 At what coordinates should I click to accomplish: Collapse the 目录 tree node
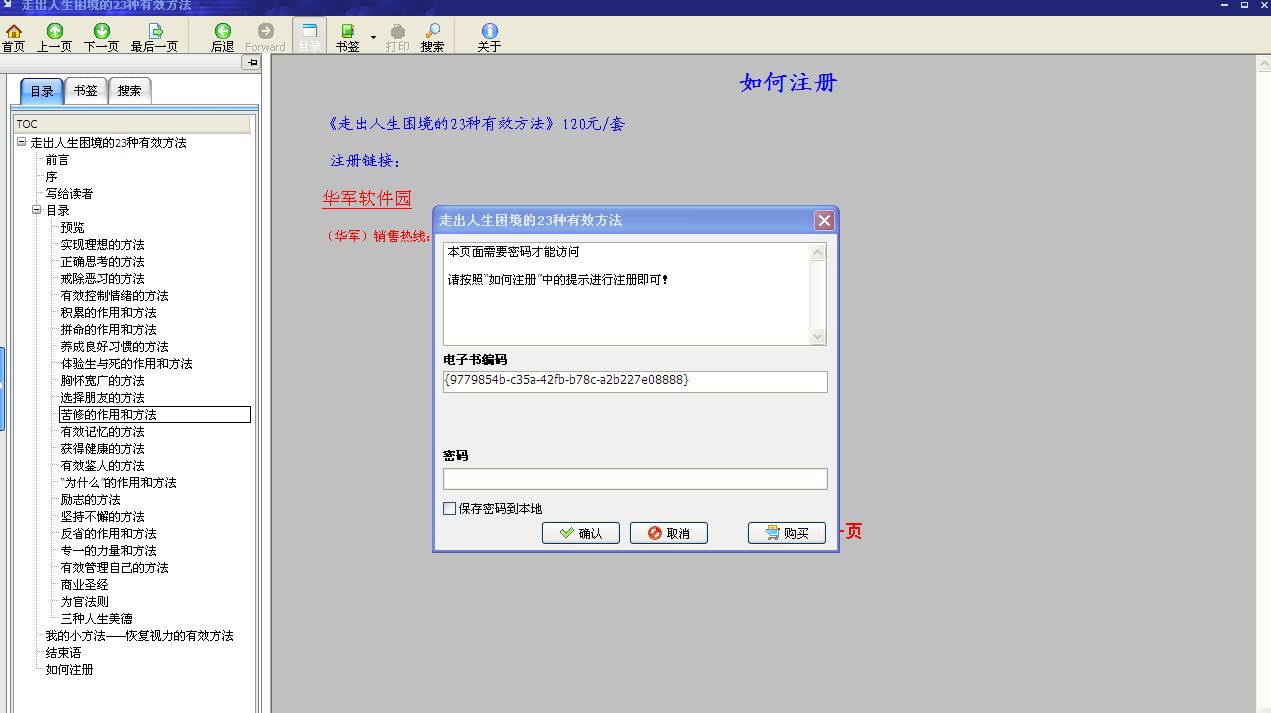(x=36, y=211)
